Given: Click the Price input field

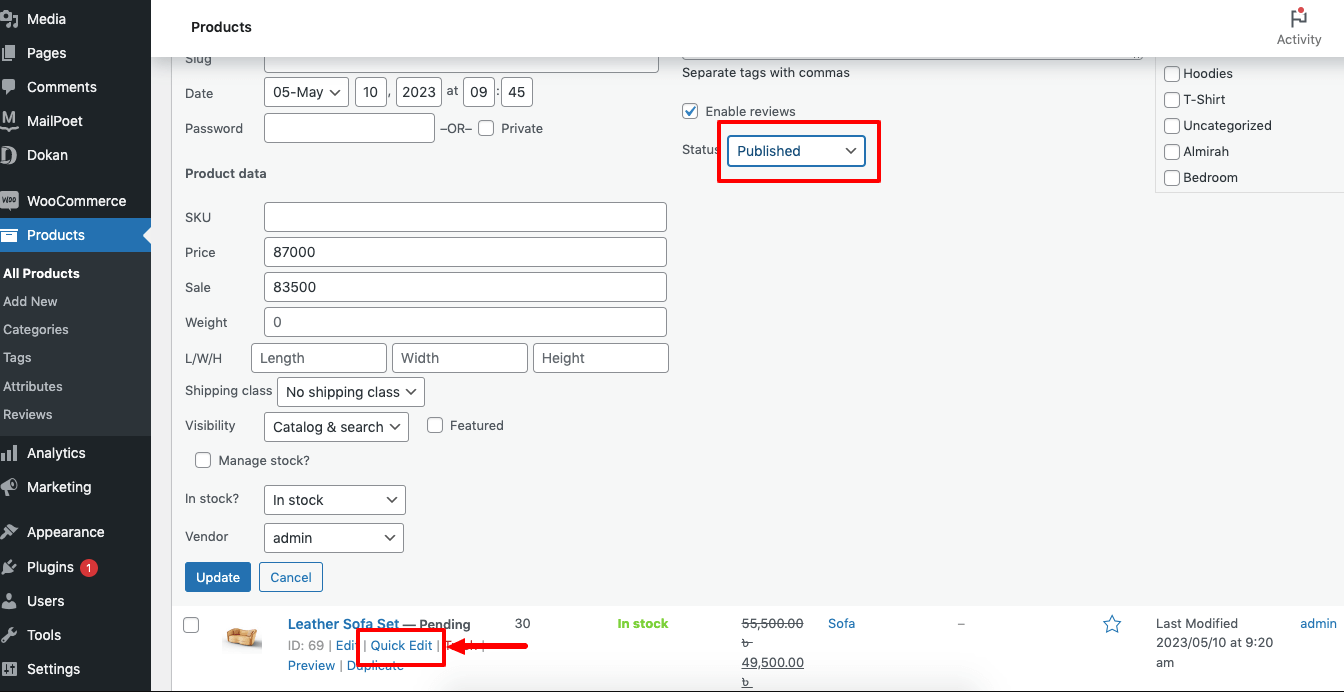Looking at the screenshot, I should pyautogui.click(x=465, y=252).
